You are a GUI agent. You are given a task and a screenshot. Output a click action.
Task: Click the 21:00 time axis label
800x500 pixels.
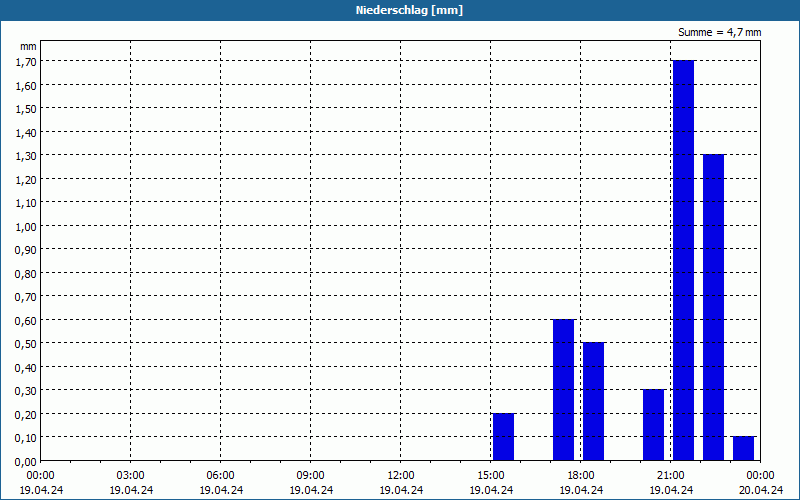pos(670,476)
